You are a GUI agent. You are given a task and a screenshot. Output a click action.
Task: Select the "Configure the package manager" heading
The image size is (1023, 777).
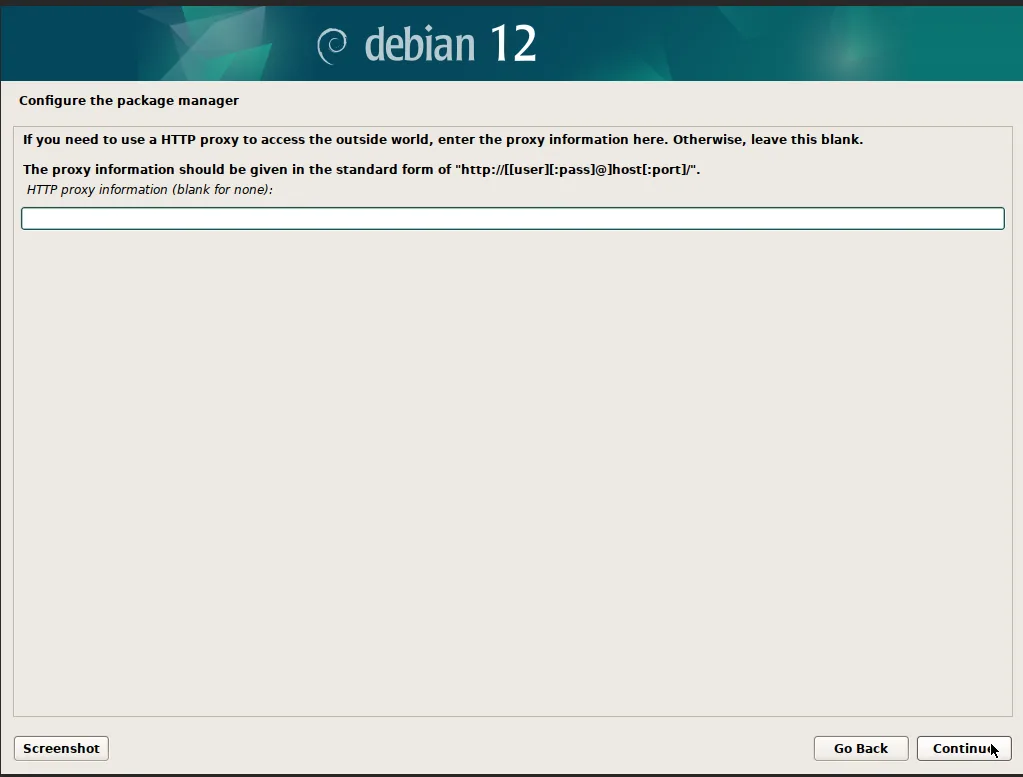(x=129, y=101)
